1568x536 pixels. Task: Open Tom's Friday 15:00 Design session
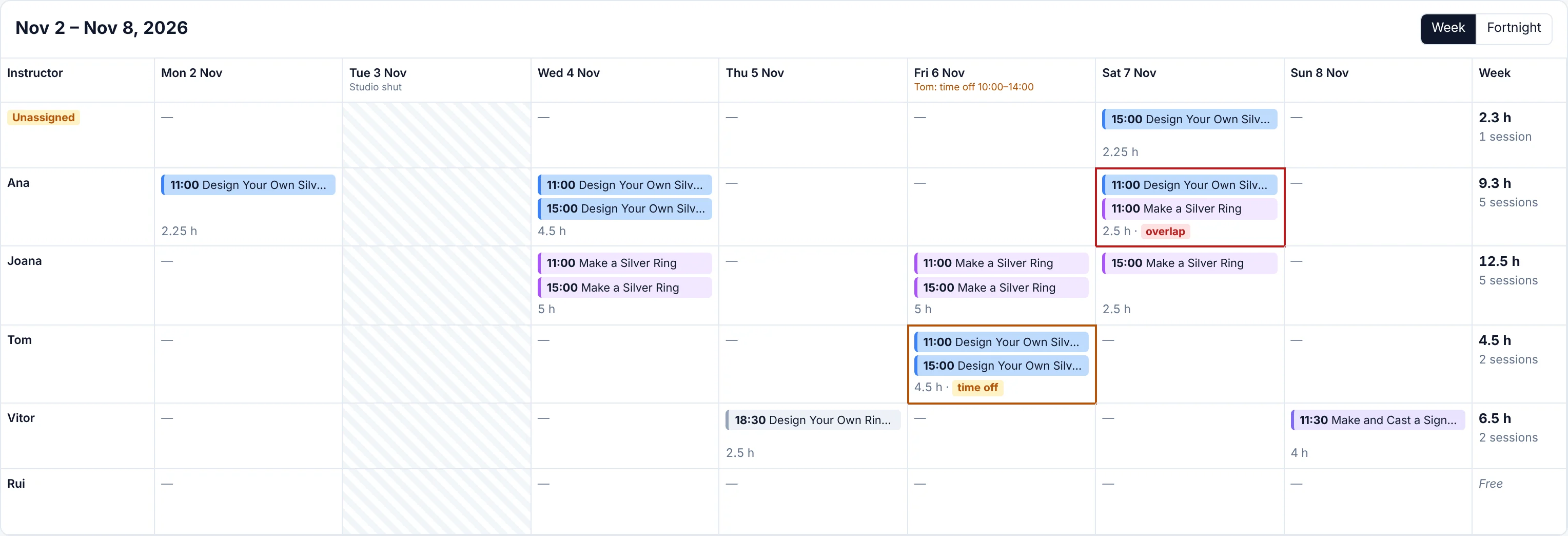coord(1002,366)
